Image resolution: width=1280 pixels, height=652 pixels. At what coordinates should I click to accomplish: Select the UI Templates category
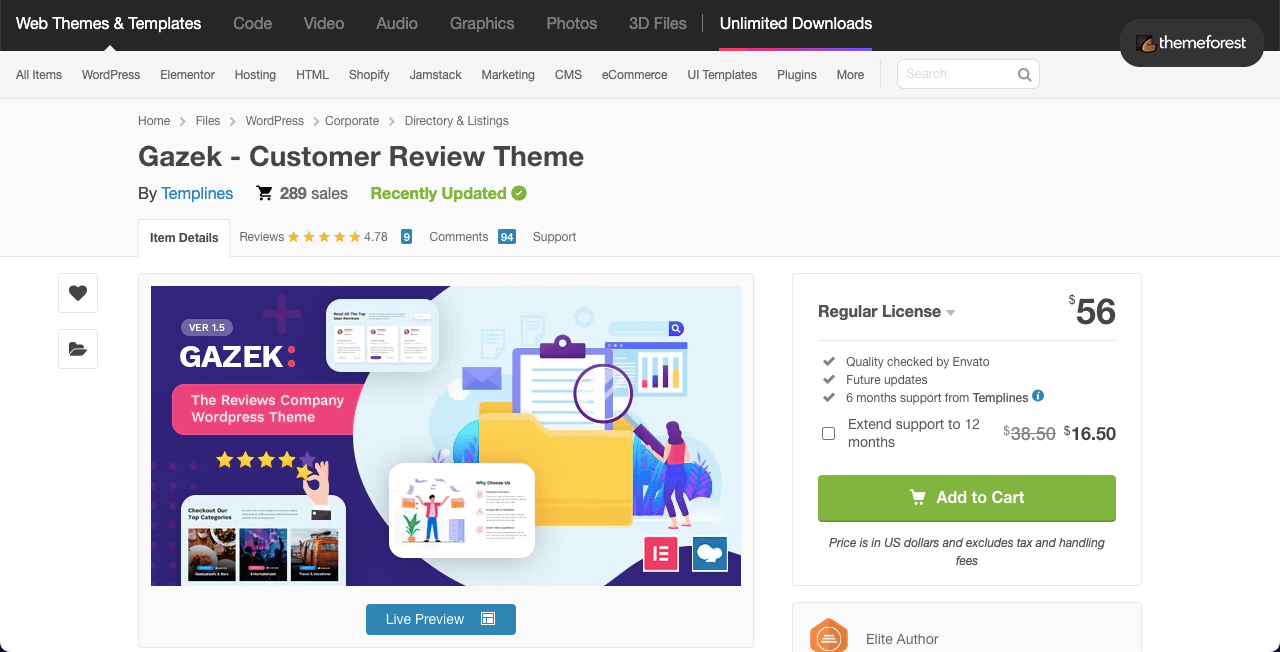722,75
